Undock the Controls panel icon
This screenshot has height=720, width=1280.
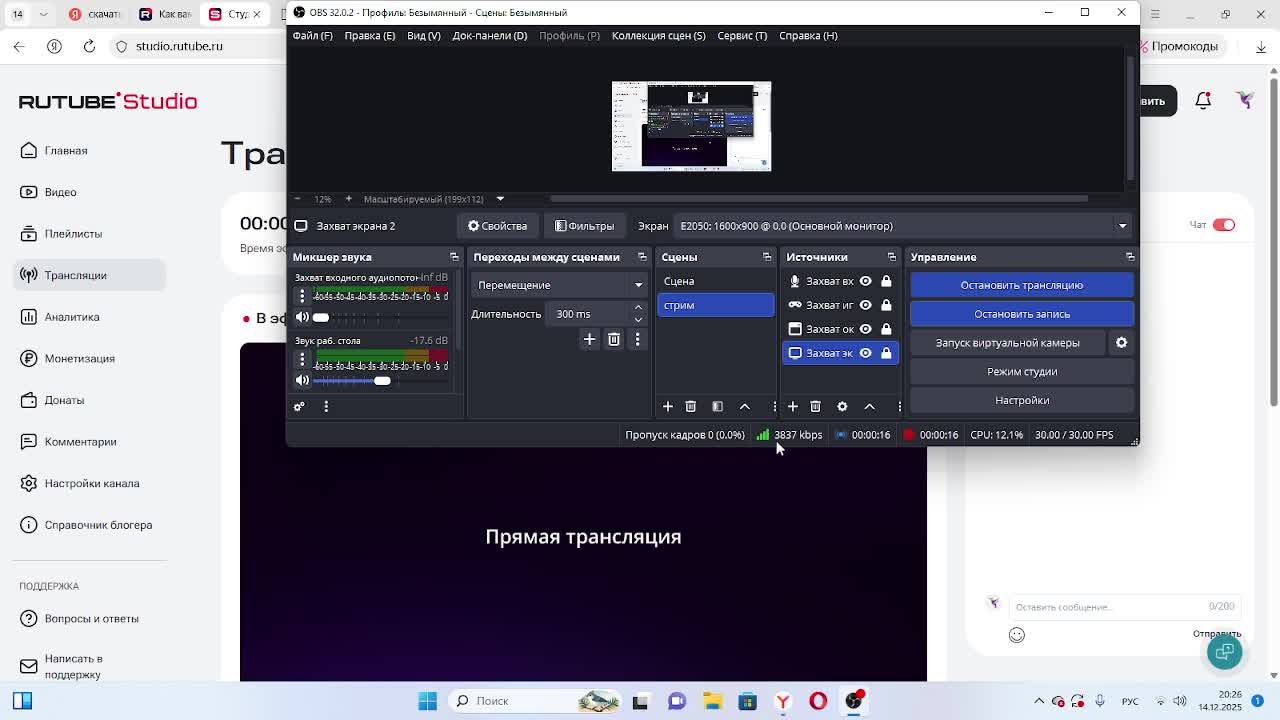[1130, 257]
